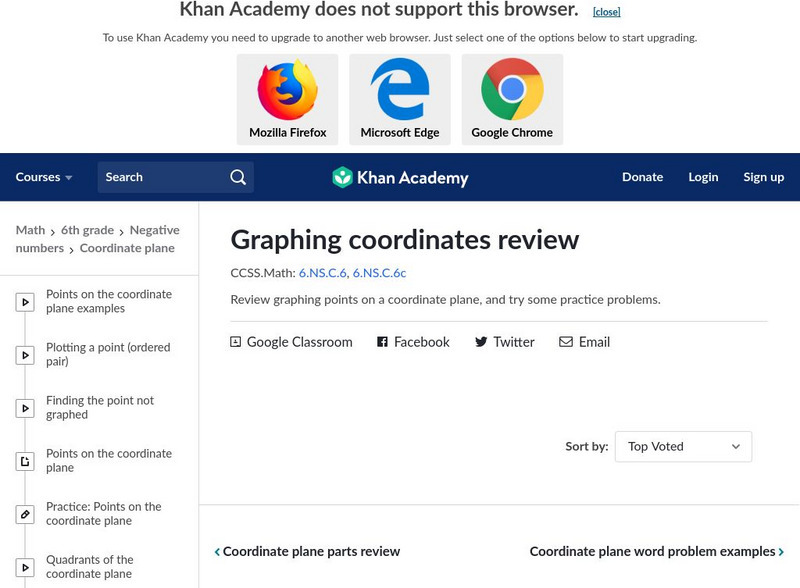Click the Microsoft Edge browser icon
This screenshot has height=588, width=800.
pyautogui.click(x=400, y=91)
